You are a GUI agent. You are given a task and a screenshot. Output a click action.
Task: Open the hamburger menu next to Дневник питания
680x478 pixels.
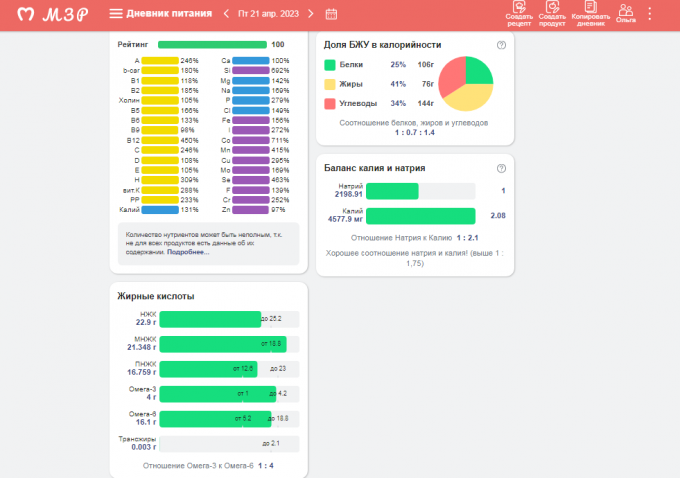(116, 14)
